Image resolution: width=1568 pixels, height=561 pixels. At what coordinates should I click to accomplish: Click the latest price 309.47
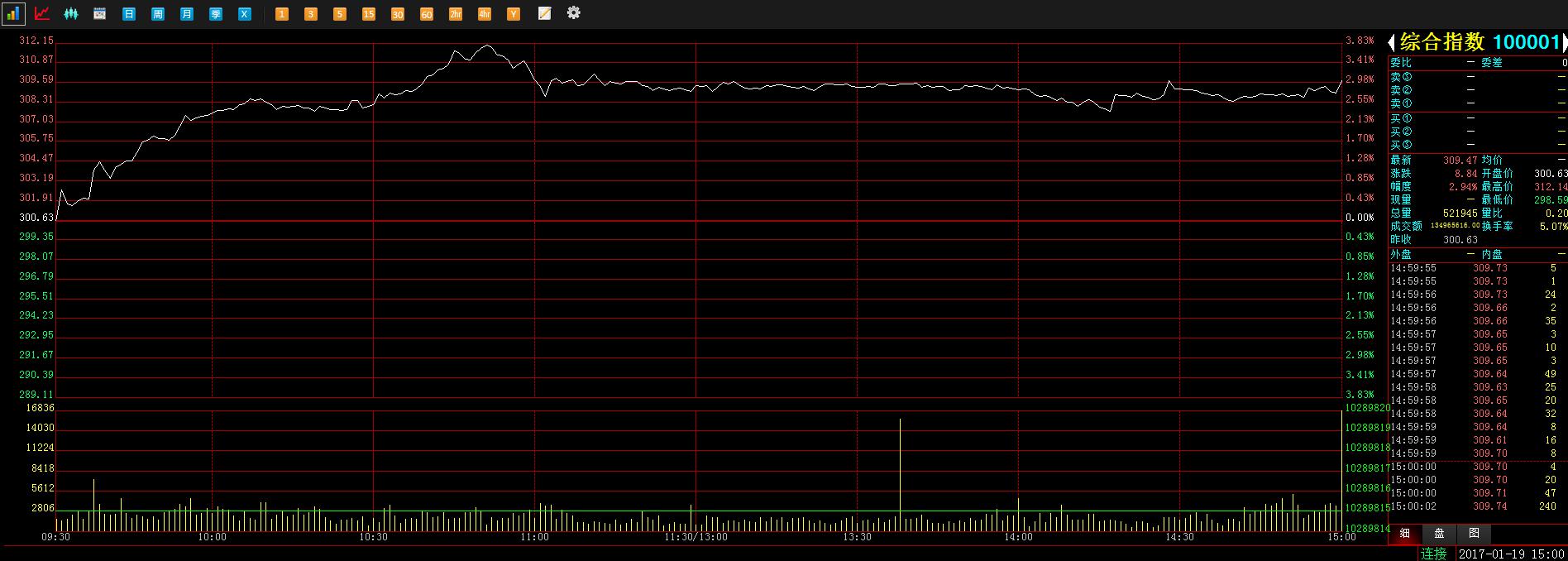coord(1460,161)
